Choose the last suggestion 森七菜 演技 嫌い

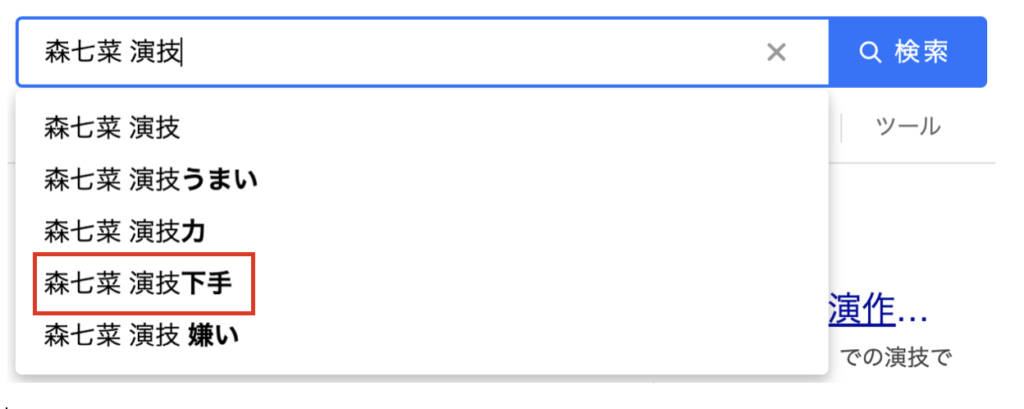(421, 336)
